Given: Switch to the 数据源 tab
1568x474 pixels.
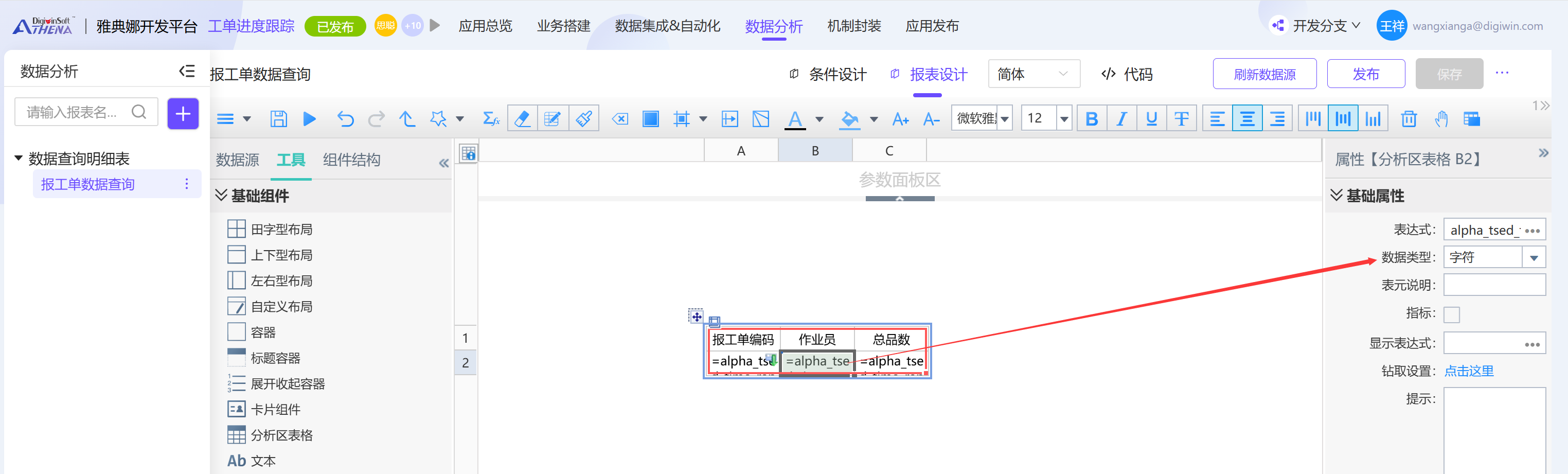Looking at the screenshot, I should coord(237,160).
